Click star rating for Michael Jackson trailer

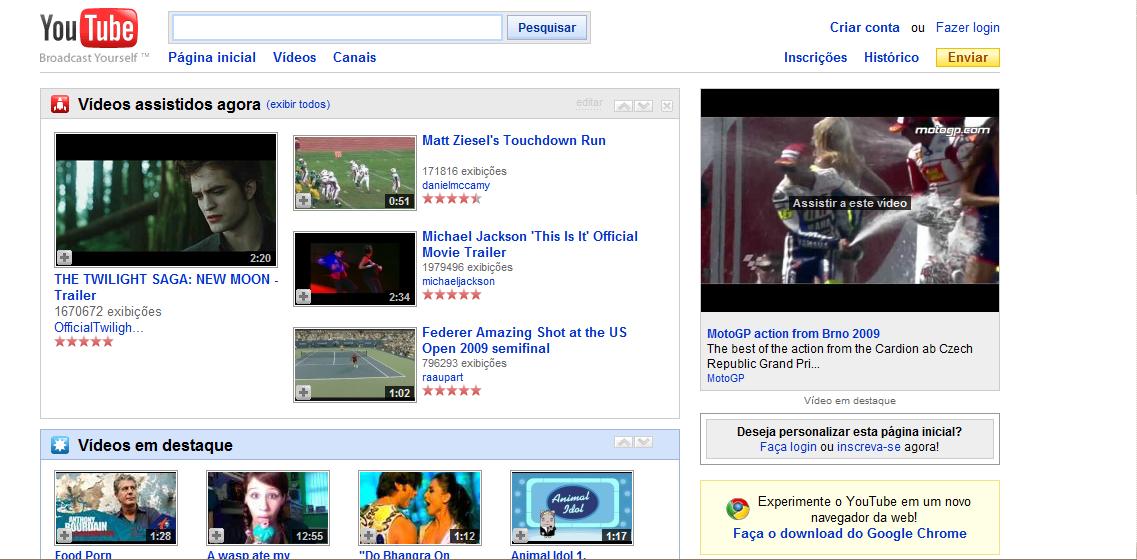[x=452, y=295]
